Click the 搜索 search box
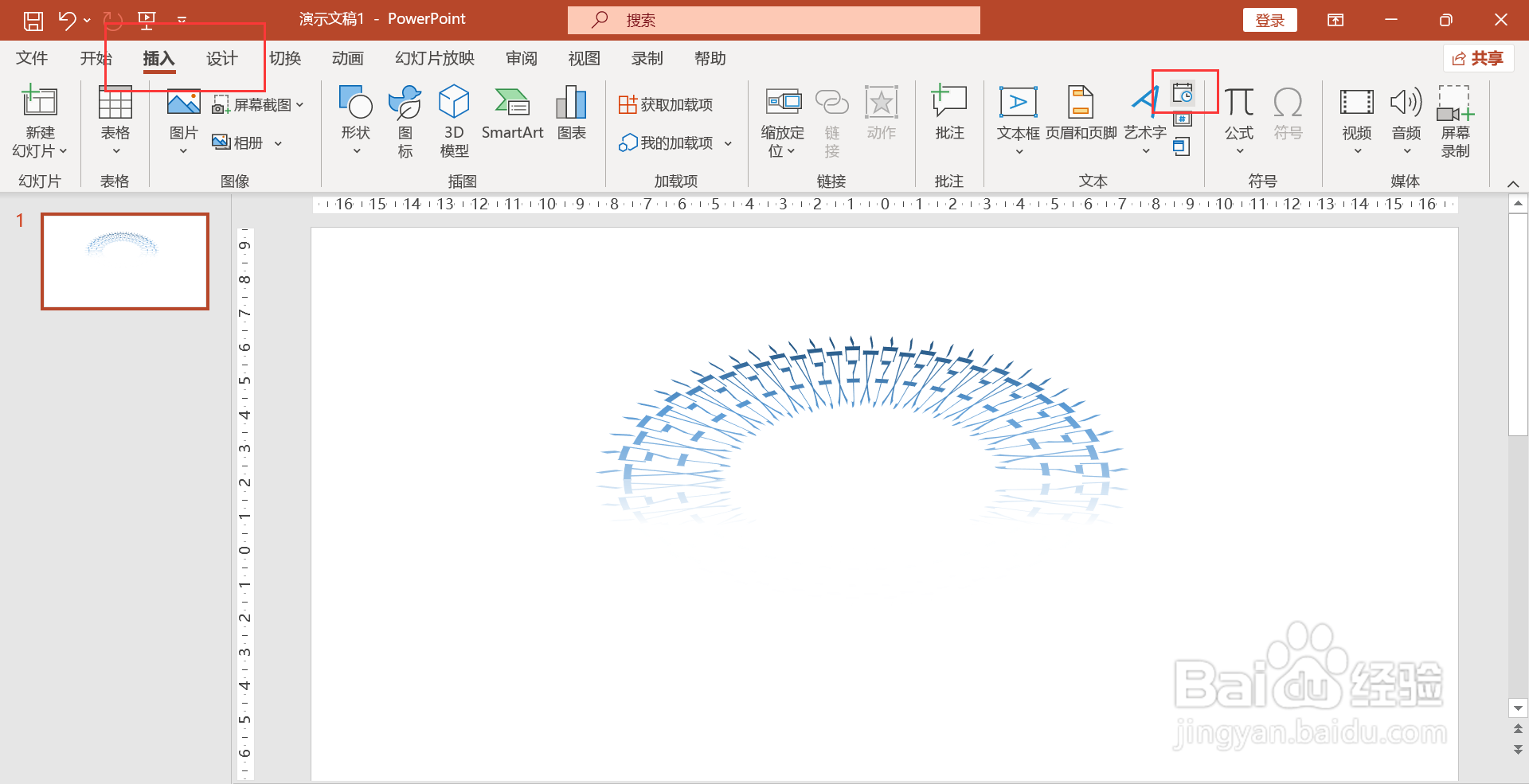The height and width of the screenshot is (784, 1529). tap(774, 20)
